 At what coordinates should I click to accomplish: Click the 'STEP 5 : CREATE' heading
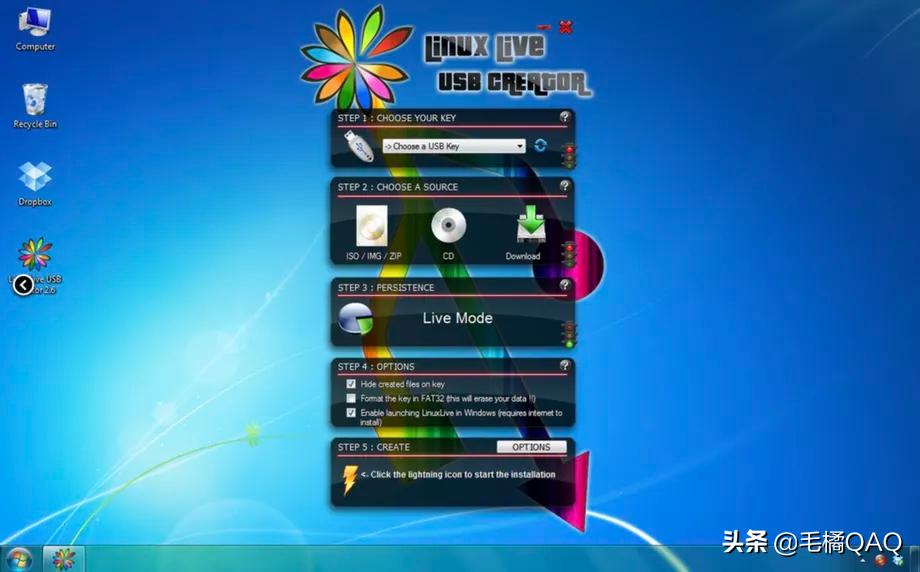[x=374, y=447]
